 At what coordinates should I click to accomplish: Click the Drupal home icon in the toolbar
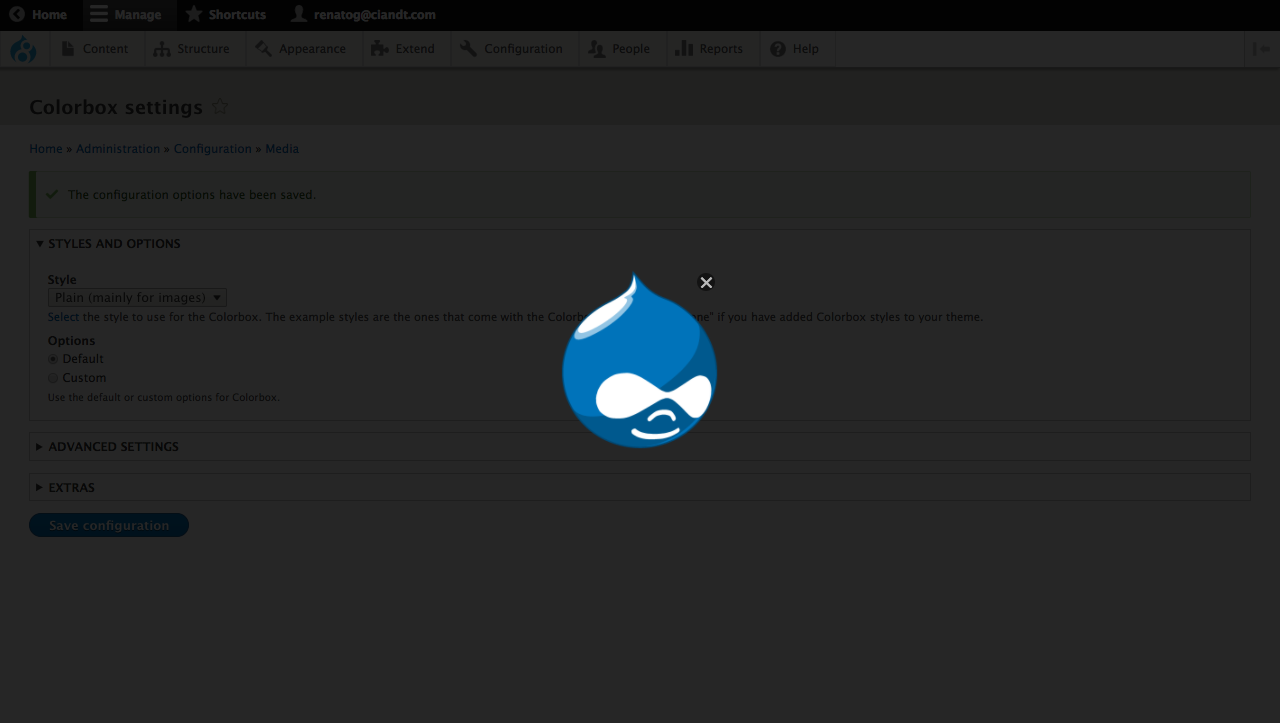pos(23,49)
